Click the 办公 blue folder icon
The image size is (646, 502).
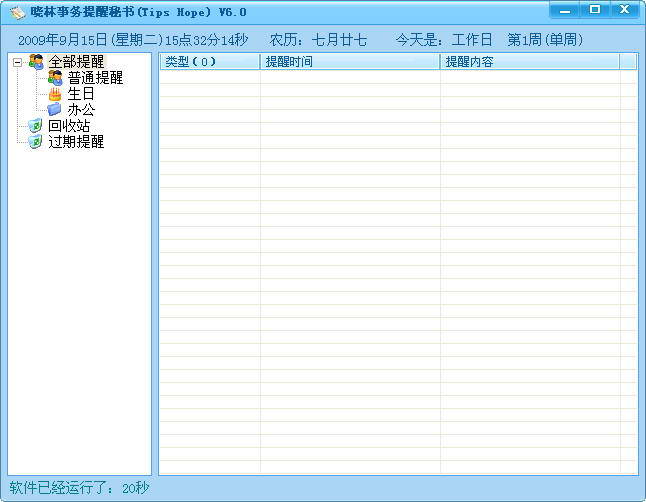tap(54, 110)
